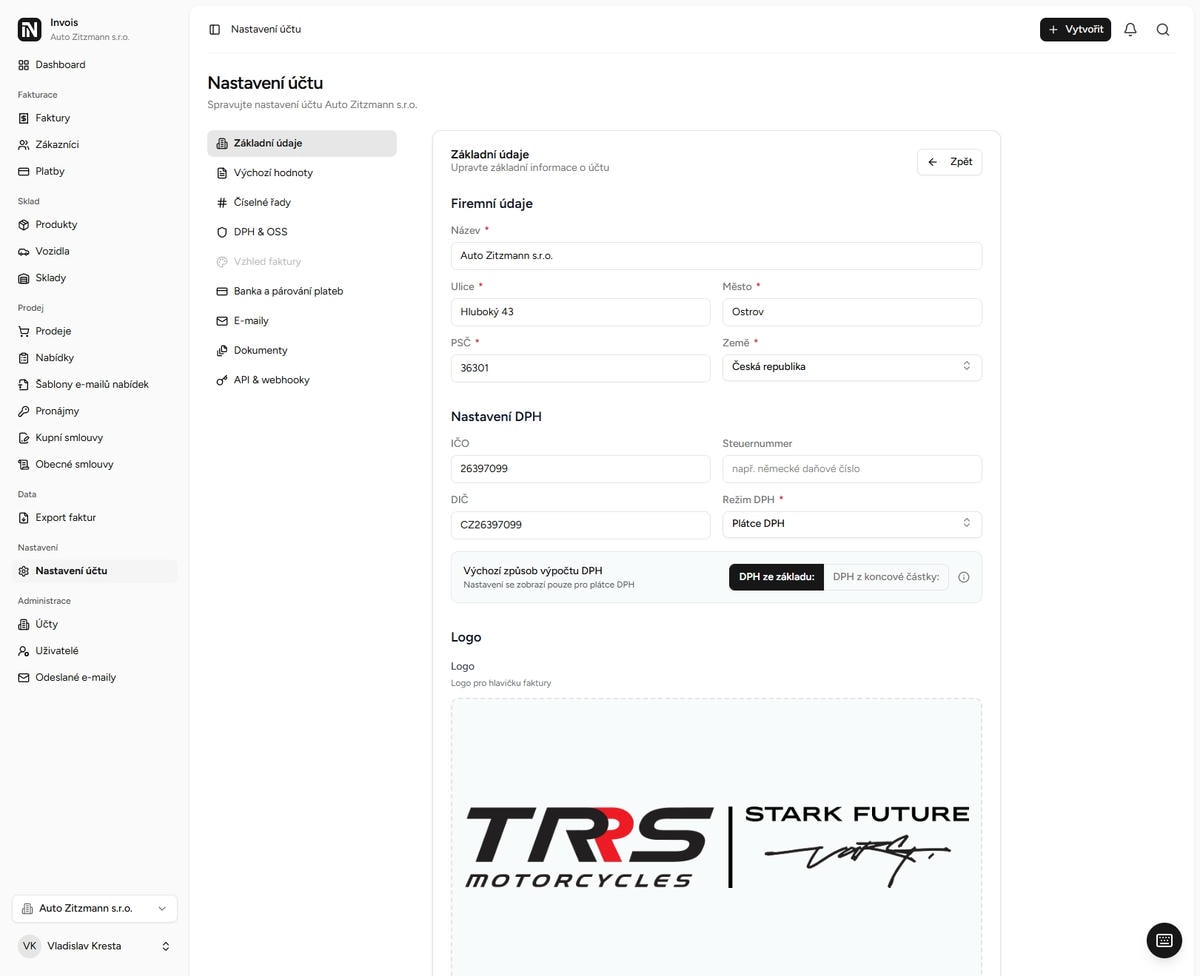The width and height of the screenshot is (1200, 976).
Task: Click the Export faktur icon
Action: point(24,518)
